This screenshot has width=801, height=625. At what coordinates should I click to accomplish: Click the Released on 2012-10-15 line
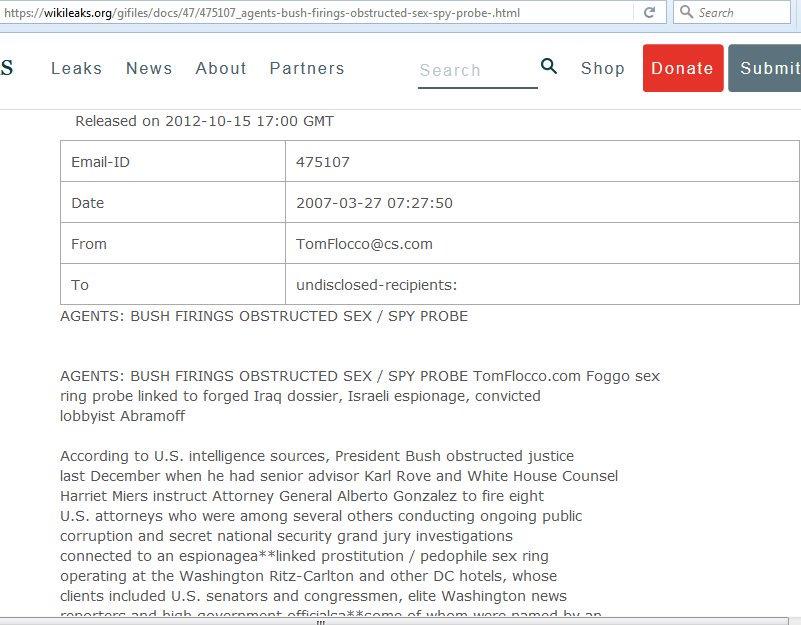pos(204,121)
